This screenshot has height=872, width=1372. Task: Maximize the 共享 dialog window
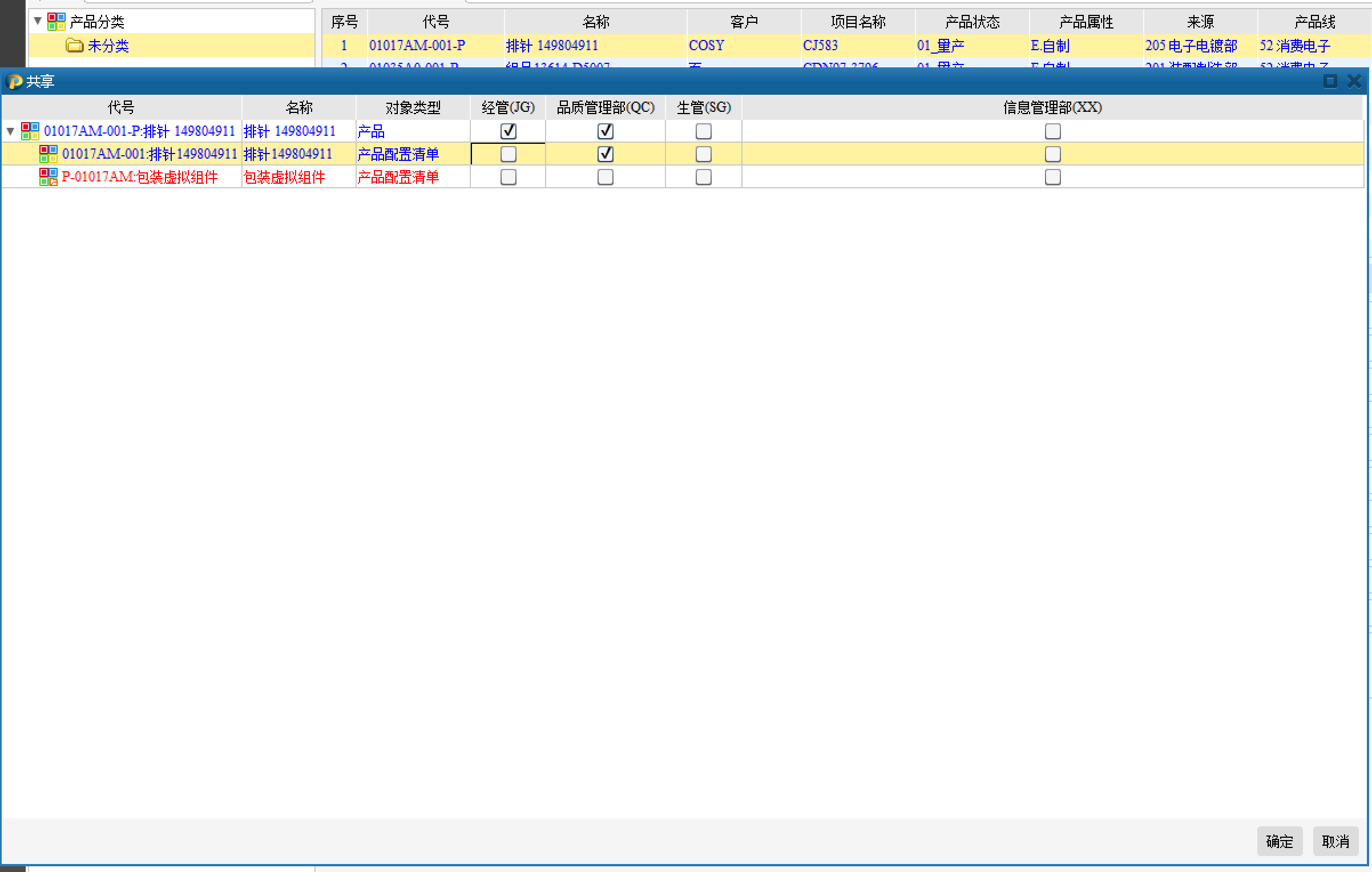[x=1330, y=82]
